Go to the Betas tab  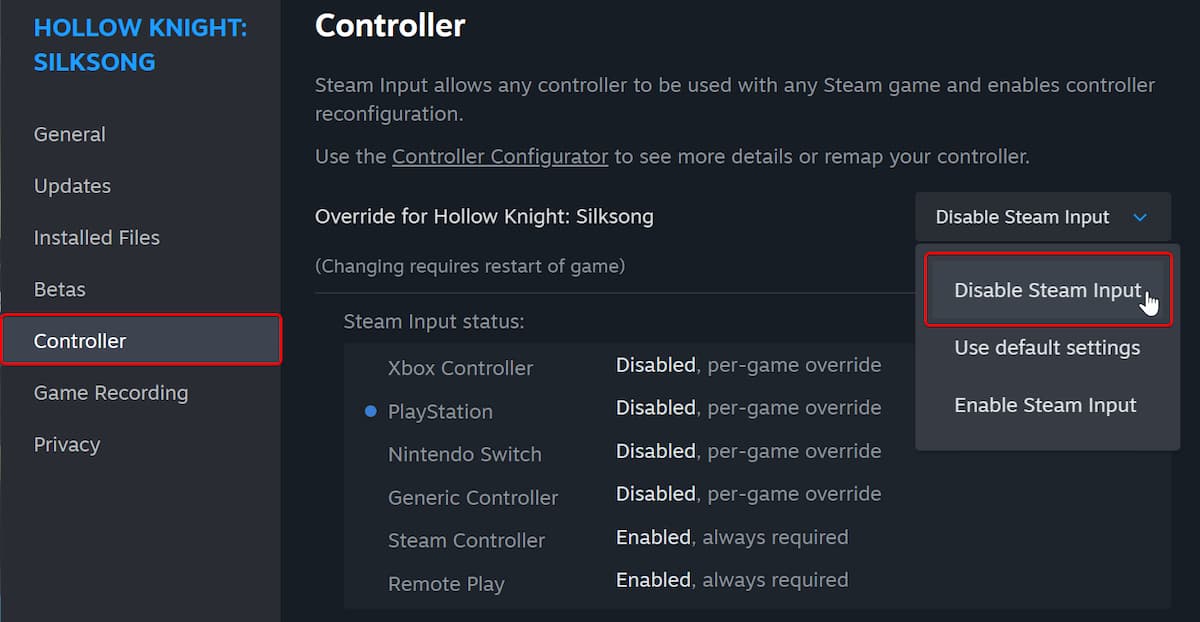[x=60, y=290]
